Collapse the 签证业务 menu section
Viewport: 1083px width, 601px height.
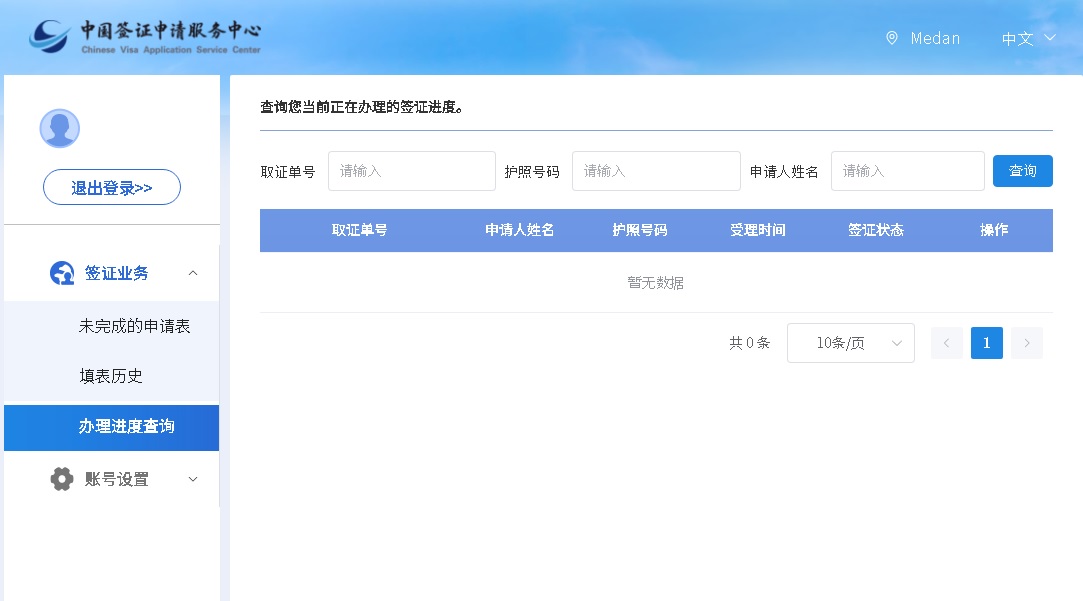(193, 273)
